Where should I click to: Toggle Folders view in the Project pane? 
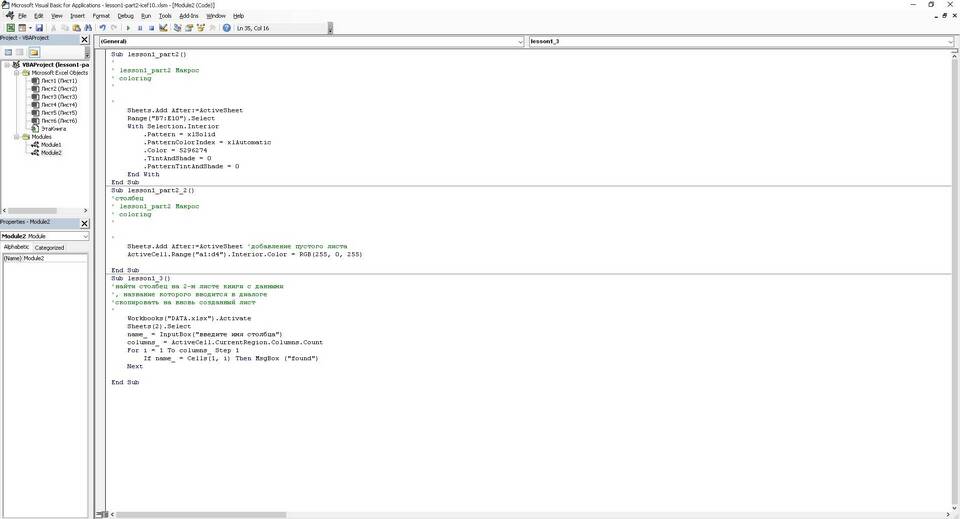coord(33,52)
